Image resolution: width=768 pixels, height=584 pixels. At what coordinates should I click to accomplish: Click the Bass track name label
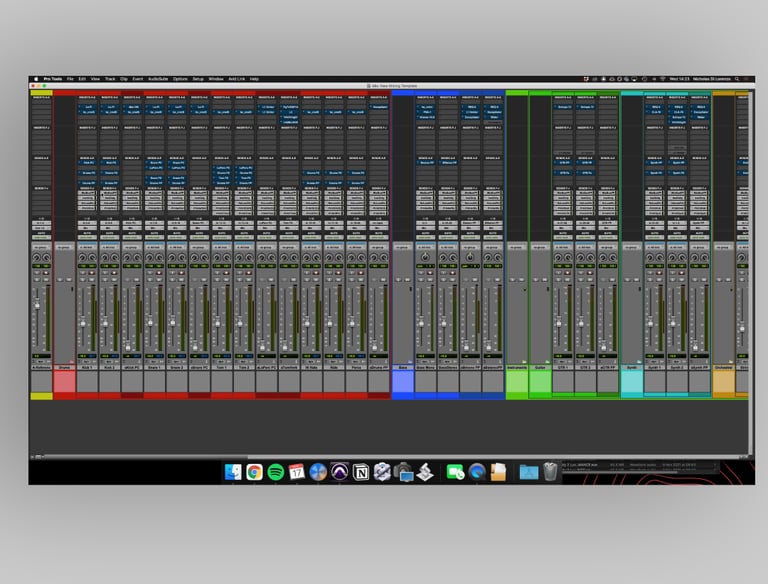pyautogui.click(x=402, y=367)
